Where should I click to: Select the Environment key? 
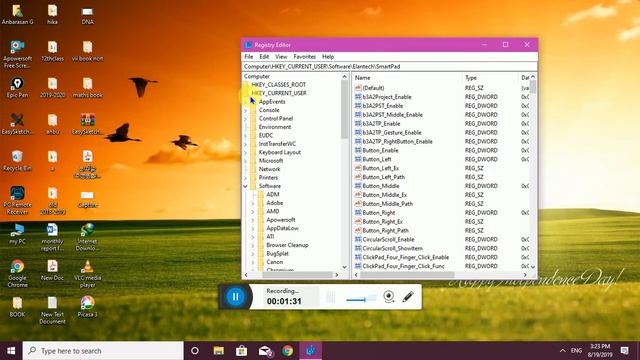[275, 127]
